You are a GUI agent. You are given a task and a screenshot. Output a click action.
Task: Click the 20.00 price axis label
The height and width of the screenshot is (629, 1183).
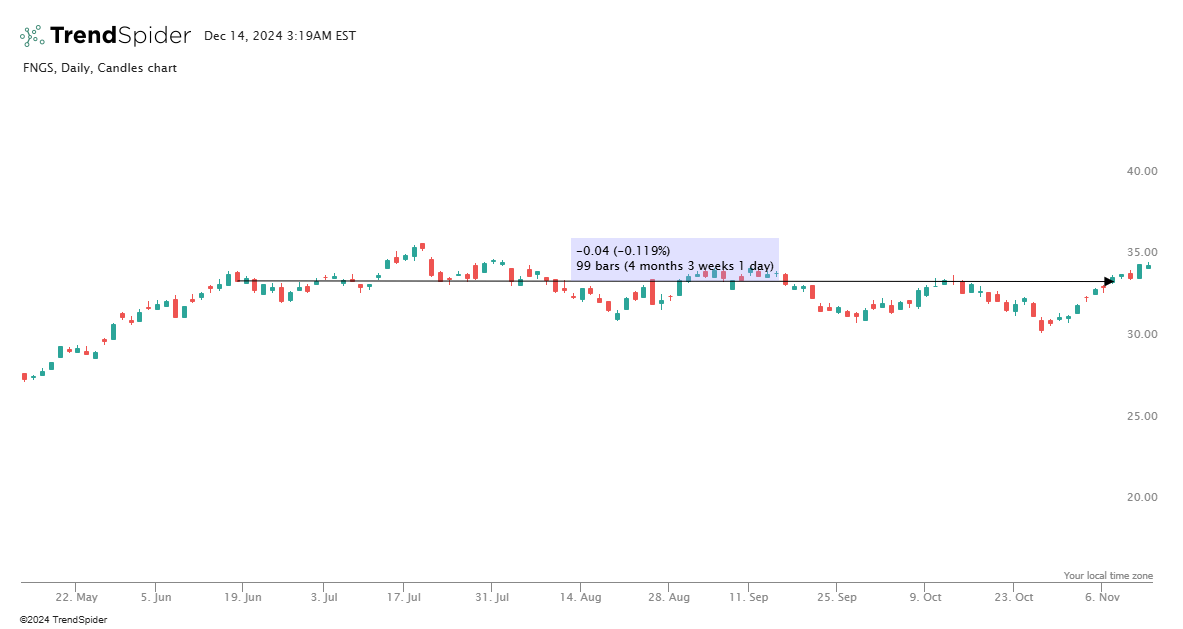tap(1142, 497)
